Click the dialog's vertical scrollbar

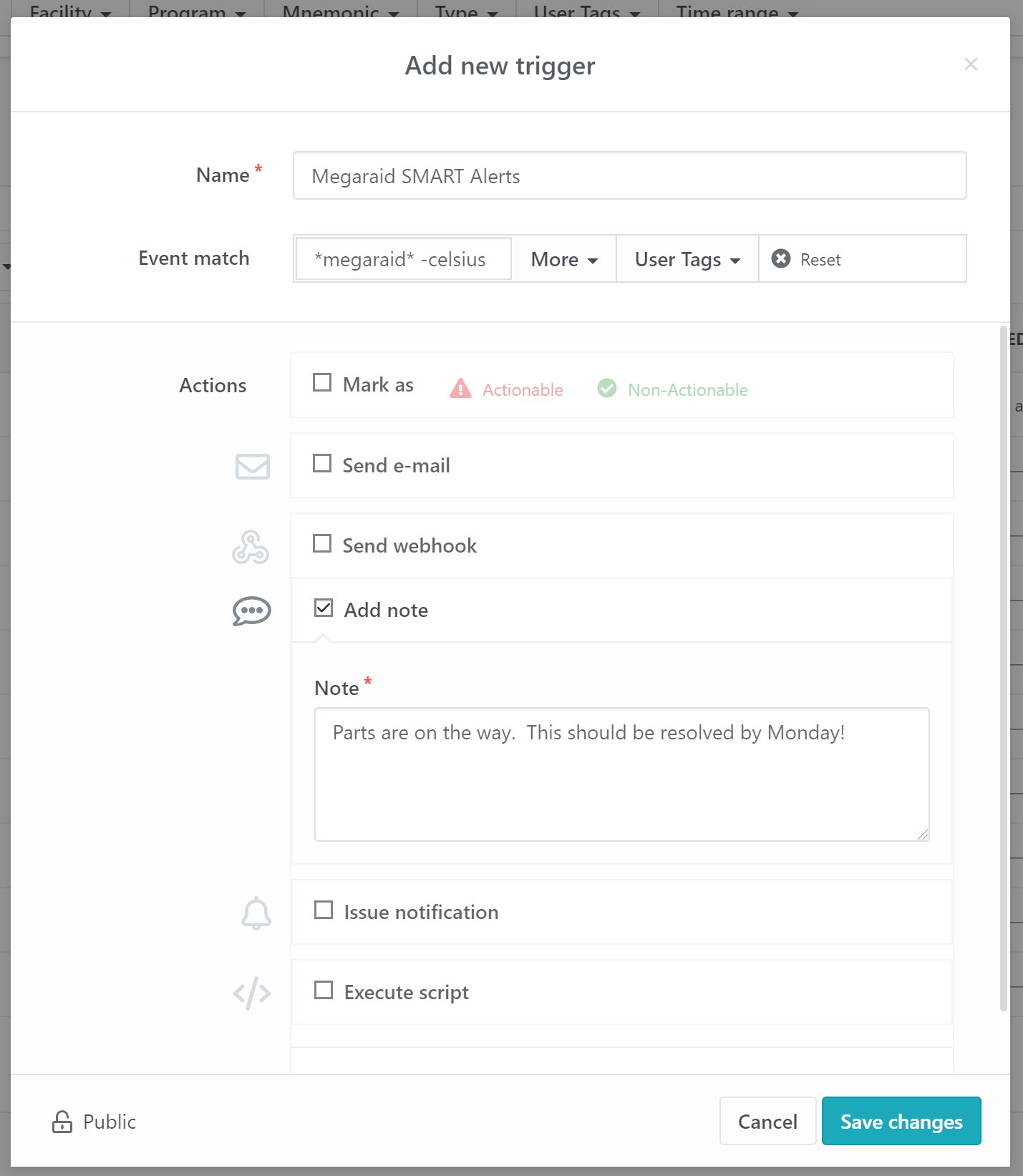pos(1004,666)
